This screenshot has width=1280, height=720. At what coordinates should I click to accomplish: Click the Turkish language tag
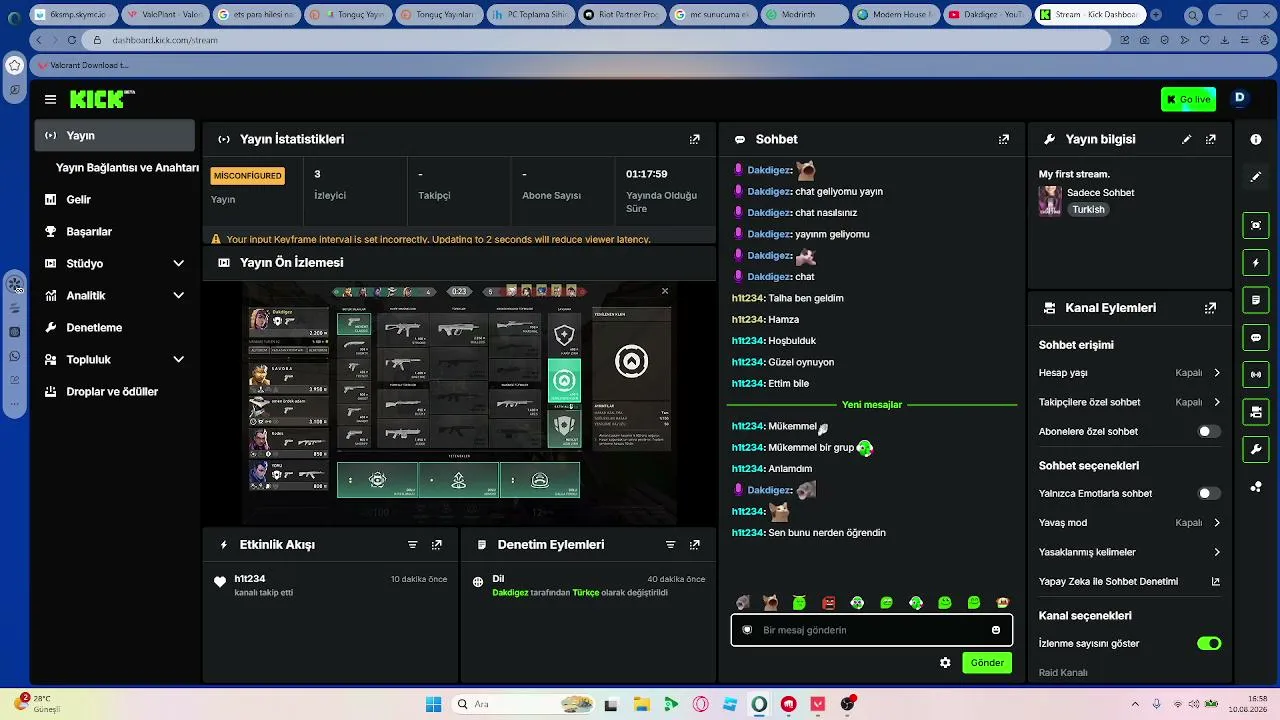[1088, 210]
